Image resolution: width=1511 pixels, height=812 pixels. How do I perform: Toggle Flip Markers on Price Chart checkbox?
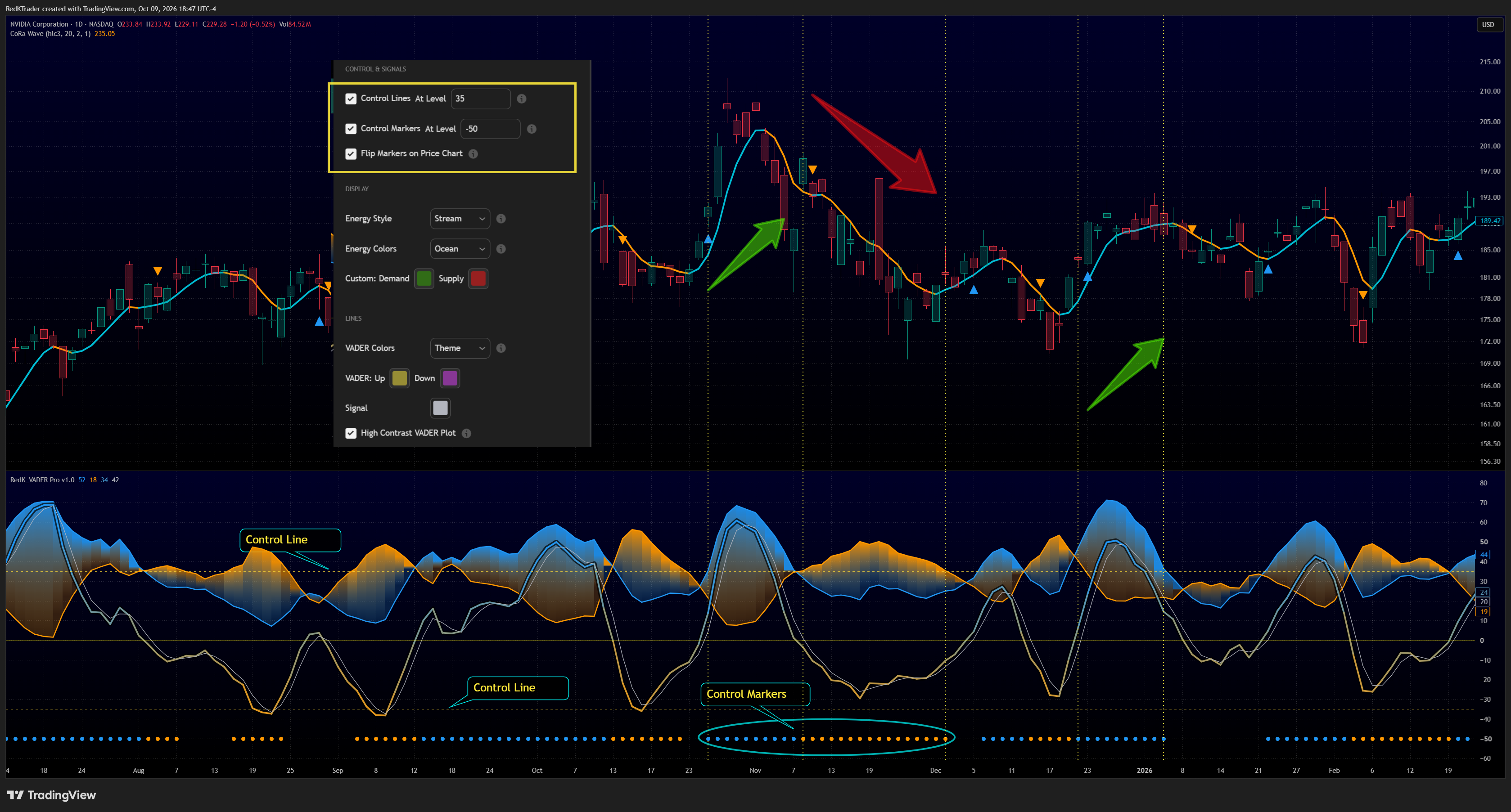[x=351, y=153]
